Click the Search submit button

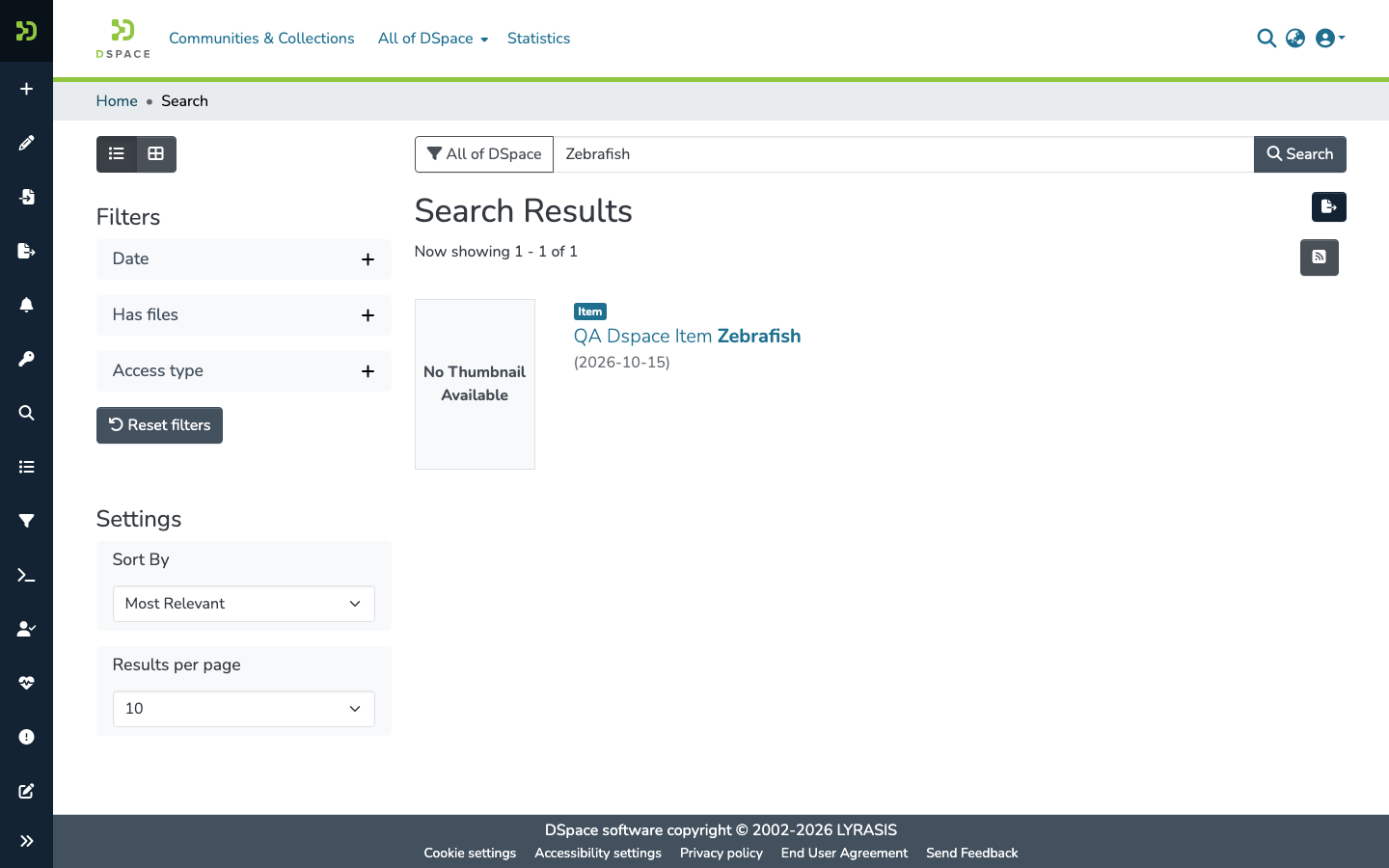coord(1300,154)
